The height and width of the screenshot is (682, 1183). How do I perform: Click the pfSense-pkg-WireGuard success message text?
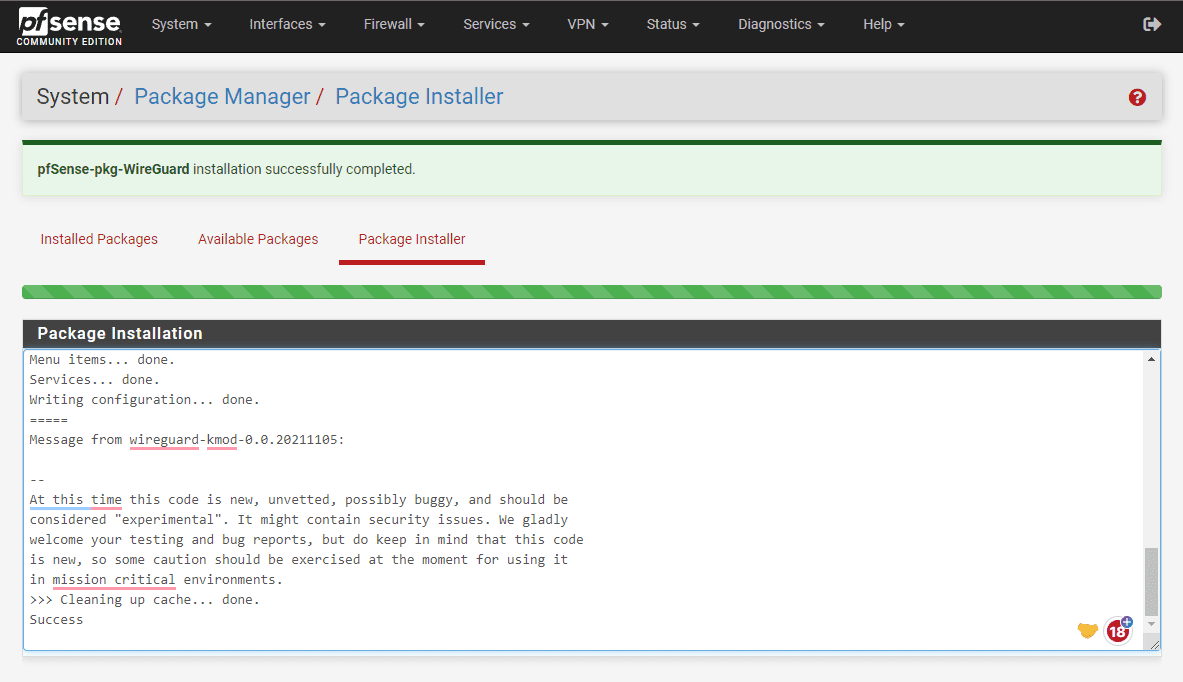pyautogui.click(x=226, y=169)
